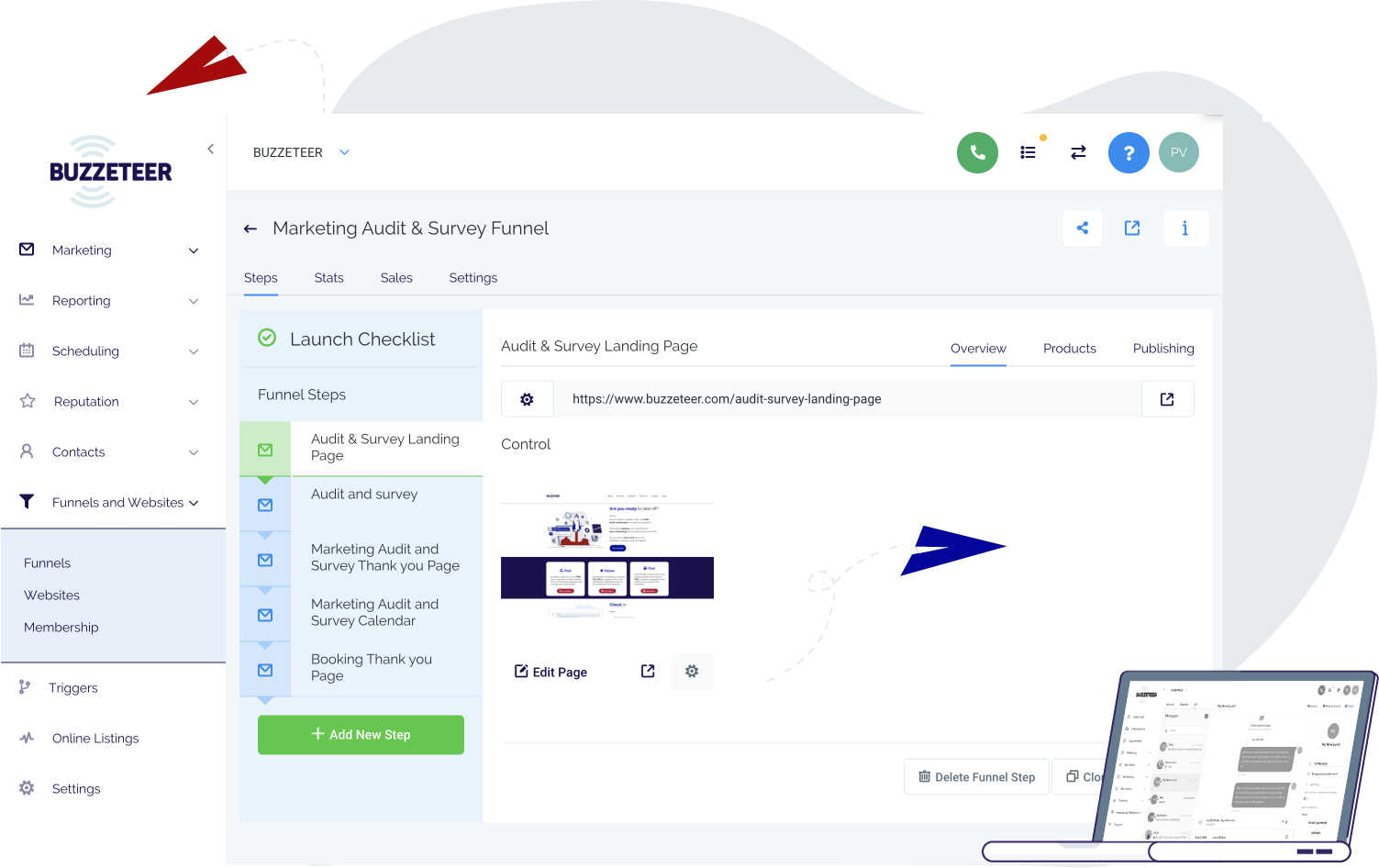Expand the Reputation menu chevron
Viewport: 1379px width, 868px height.
click(x=194, y=402)
